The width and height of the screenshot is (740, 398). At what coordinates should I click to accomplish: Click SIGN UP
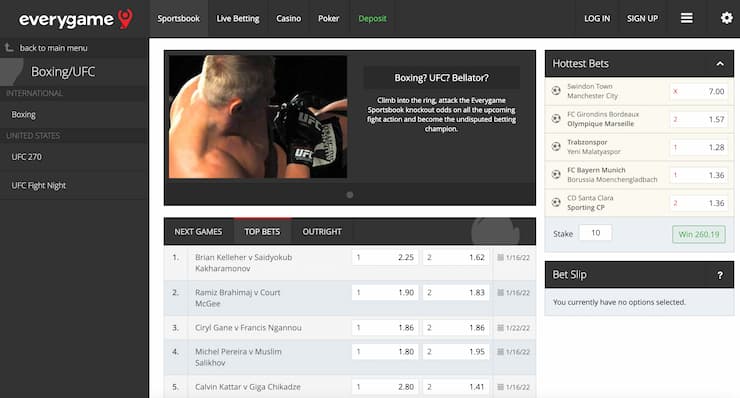click(642, 18)
